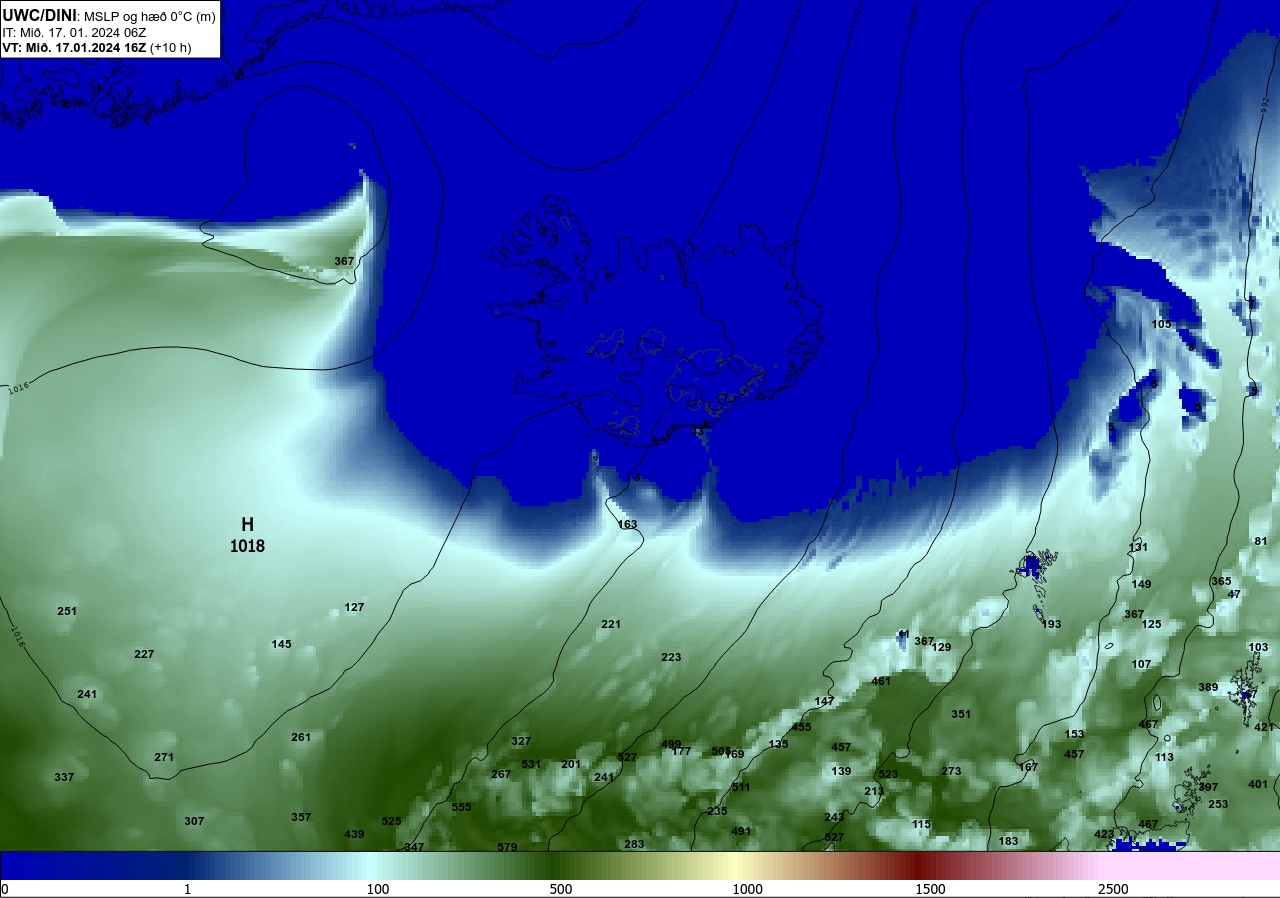
Task: Click the 227 height label
Action: [144, 654]
